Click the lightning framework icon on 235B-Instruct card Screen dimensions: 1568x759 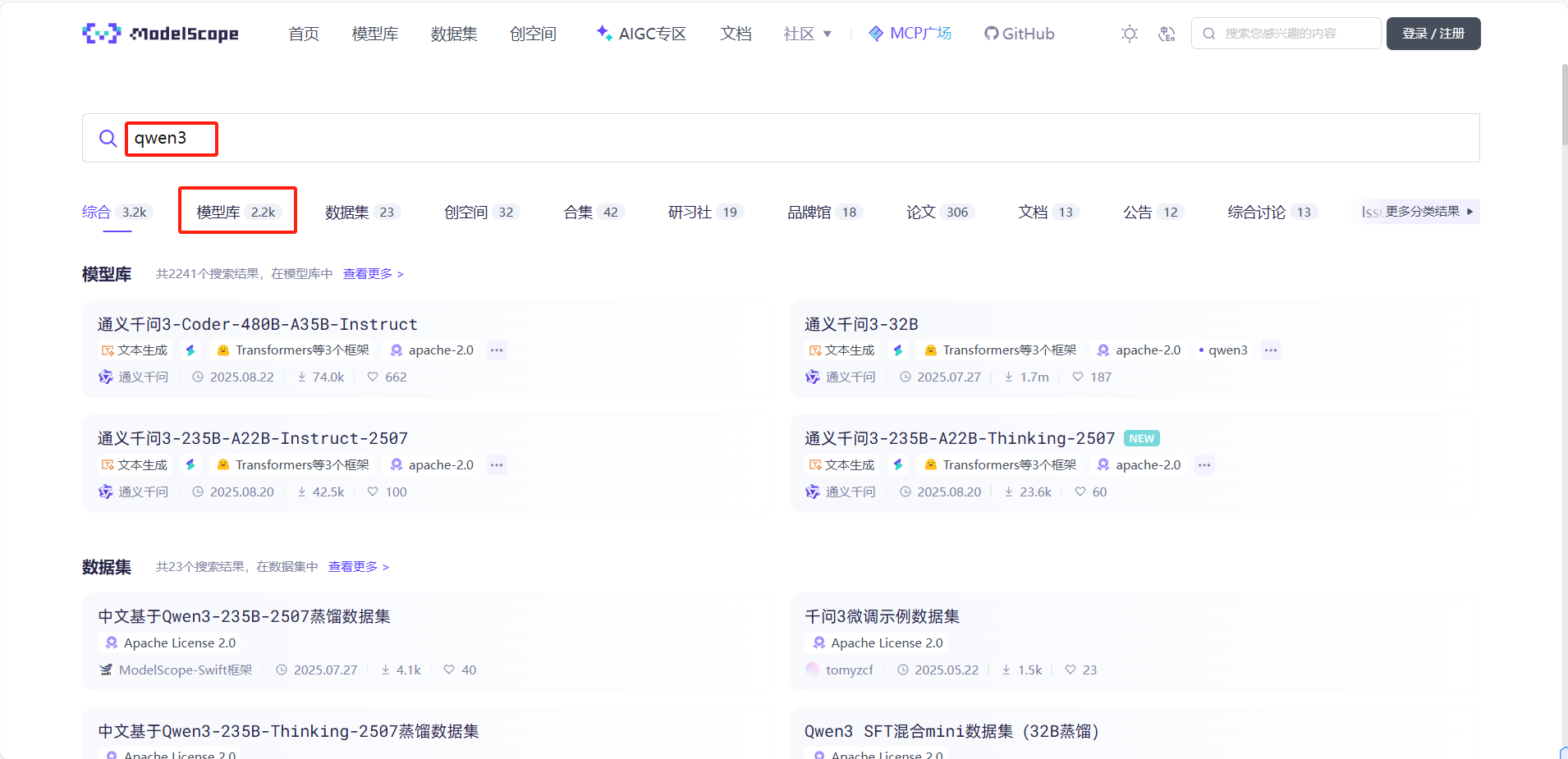[190, 464]
